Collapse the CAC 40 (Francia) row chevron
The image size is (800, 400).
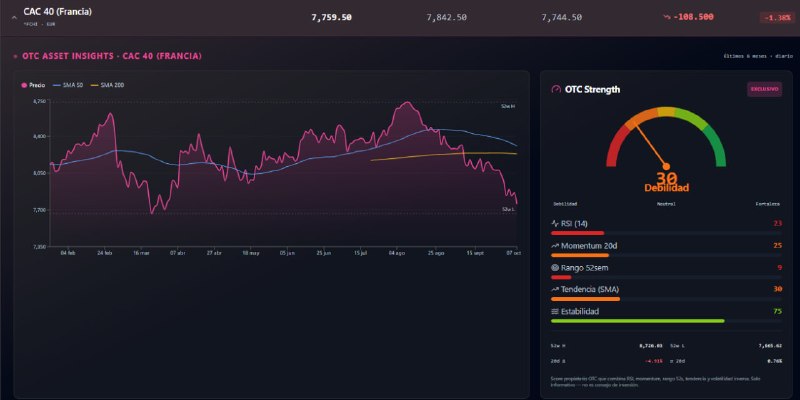click(14, 17)
